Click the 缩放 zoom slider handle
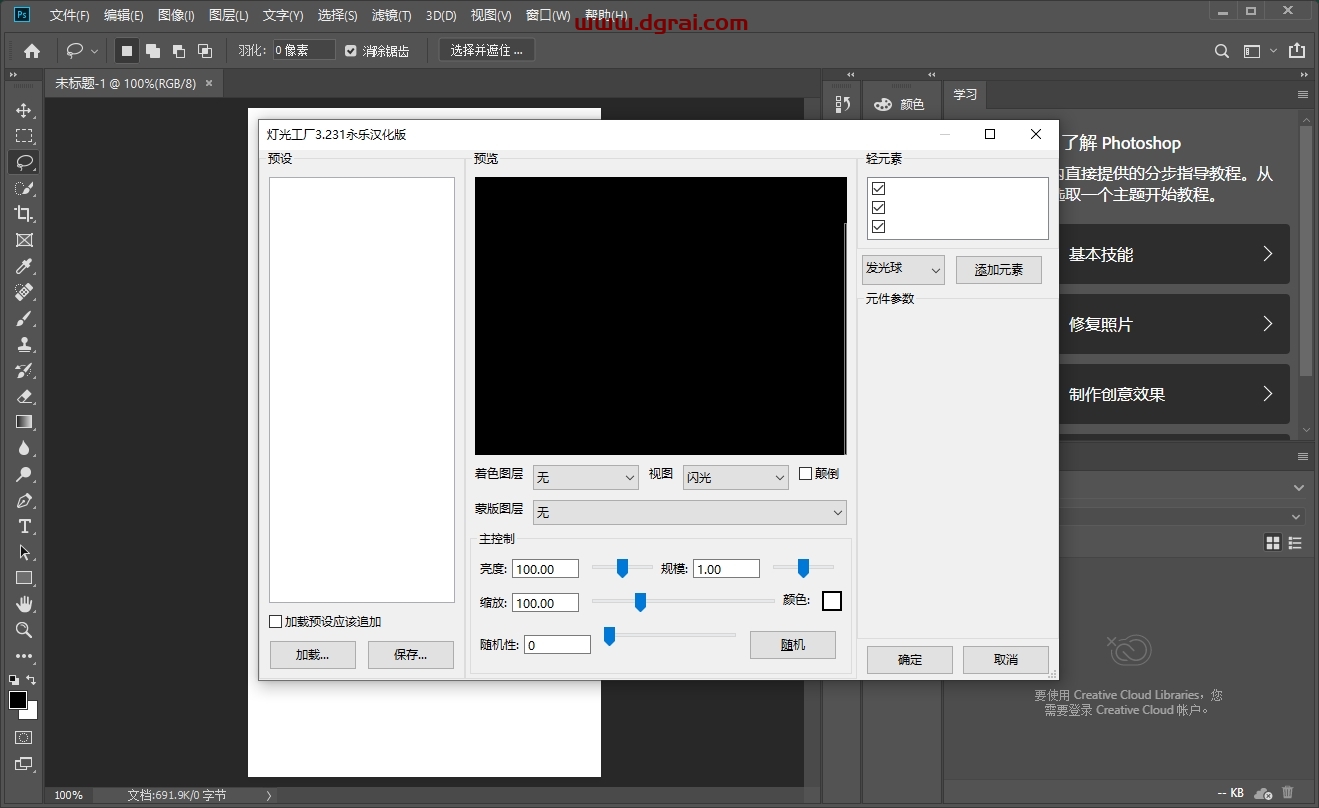1319x808 pixels. (640, 601)
